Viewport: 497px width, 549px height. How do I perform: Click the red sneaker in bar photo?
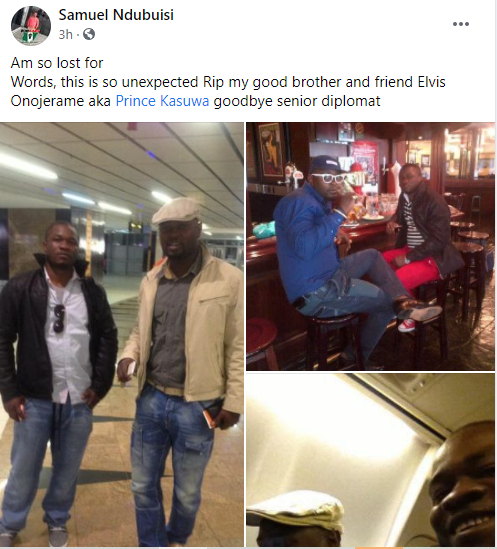407,326
